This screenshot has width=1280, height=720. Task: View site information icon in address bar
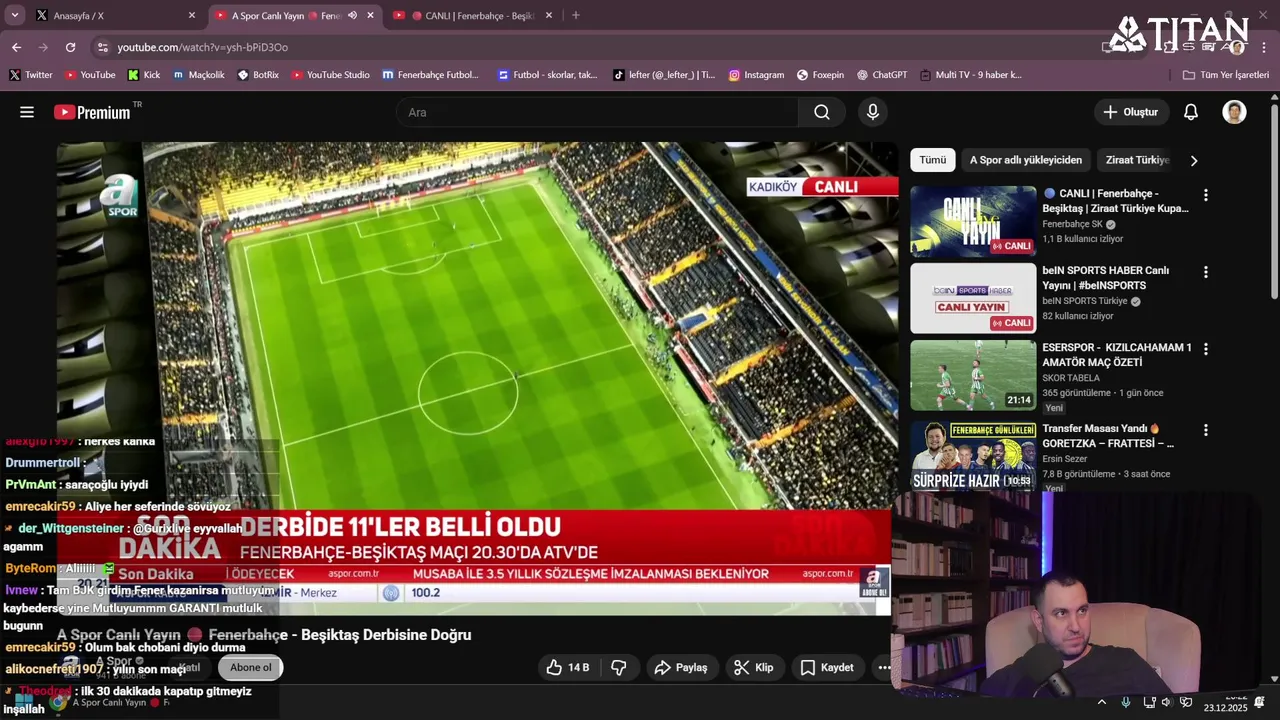coord(102,47)
